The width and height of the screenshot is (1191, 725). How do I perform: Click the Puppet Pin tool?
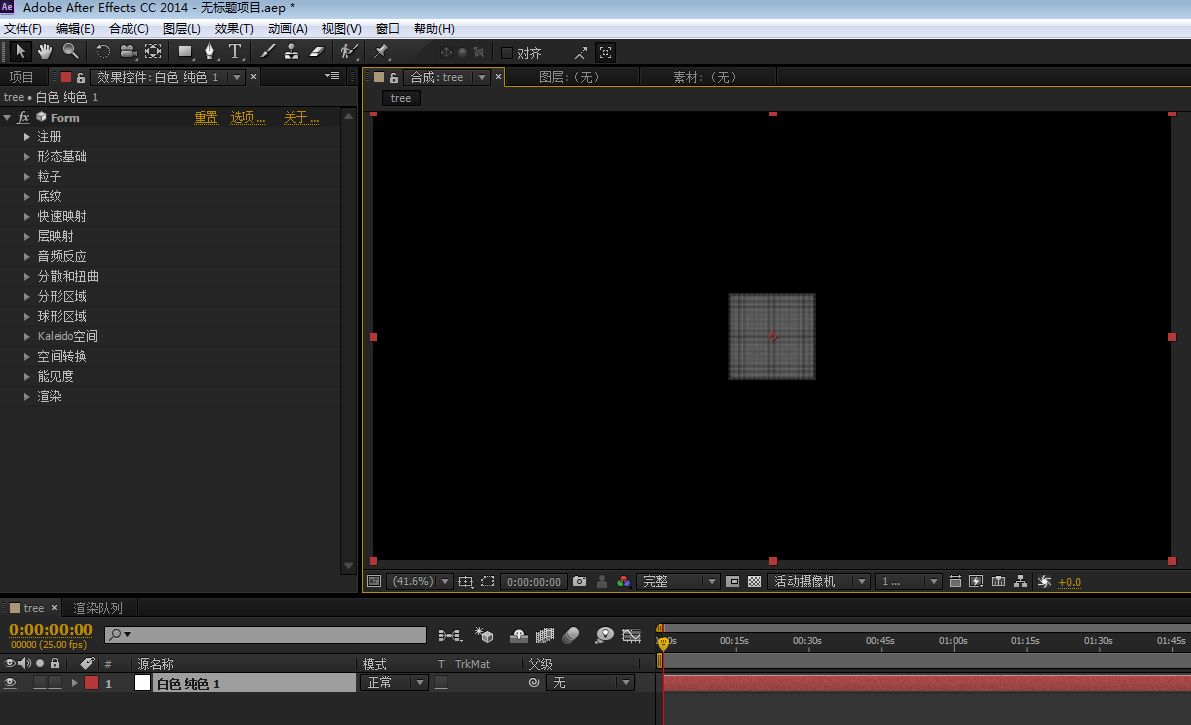(x=381, y=51)
